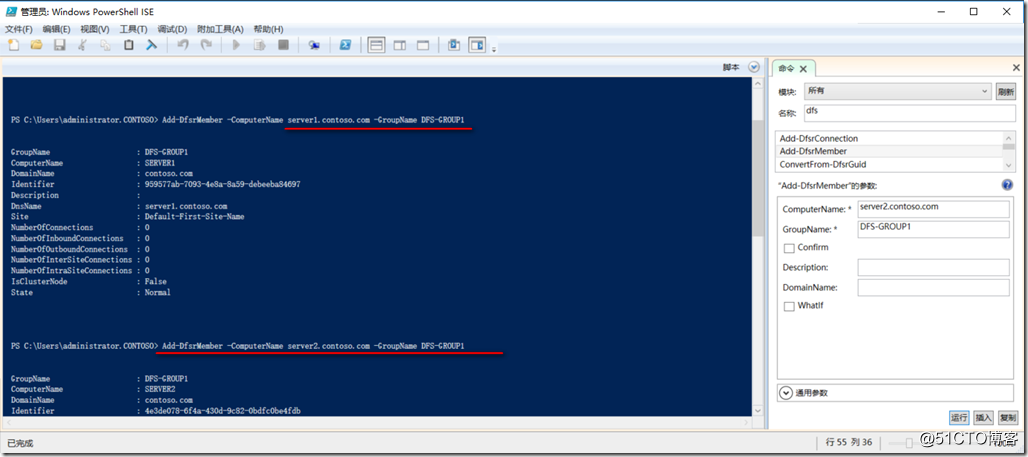
Task: Select Add-DfsrConnection in the command list
Action: [890, 138]
